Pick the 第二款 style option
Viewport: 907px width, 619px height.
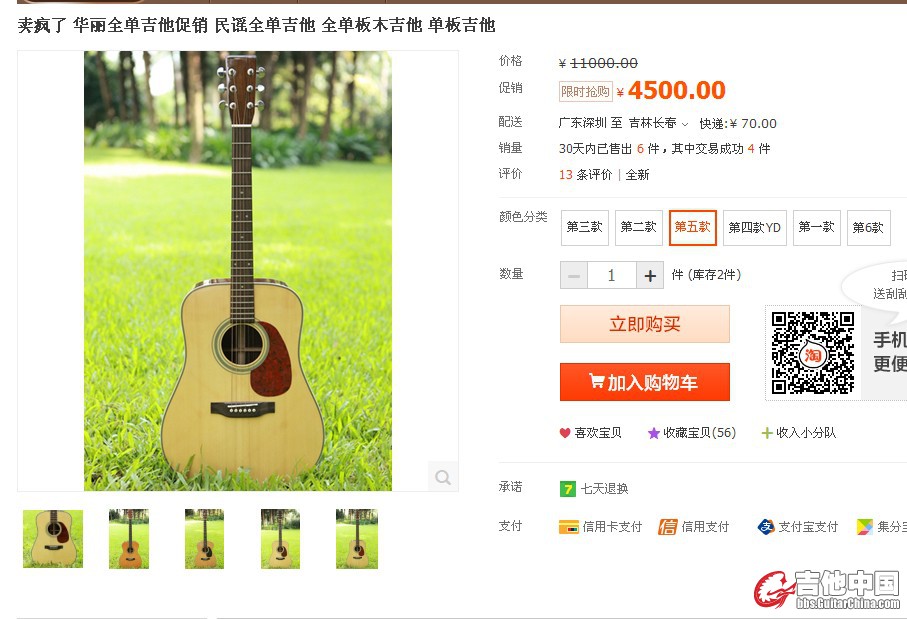(x=639, y=227)
